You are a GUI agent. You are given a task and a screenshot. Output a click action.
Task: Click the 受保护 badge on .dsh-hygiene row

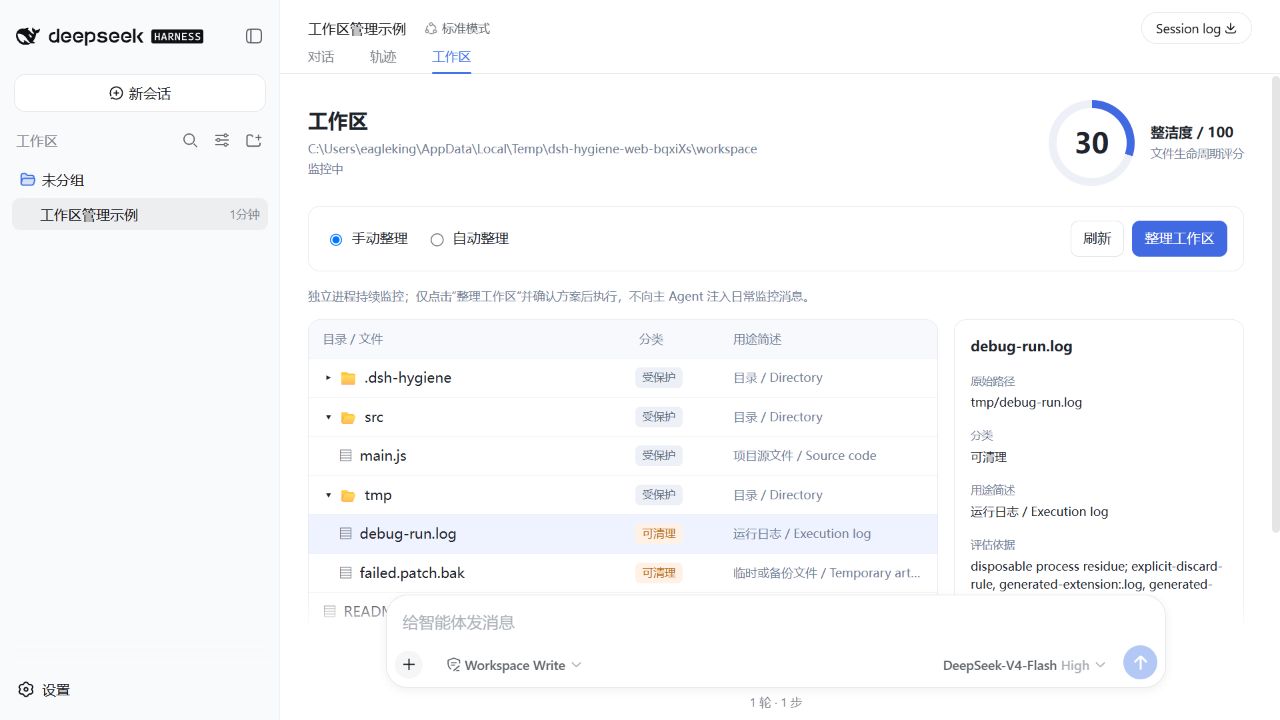659,378
